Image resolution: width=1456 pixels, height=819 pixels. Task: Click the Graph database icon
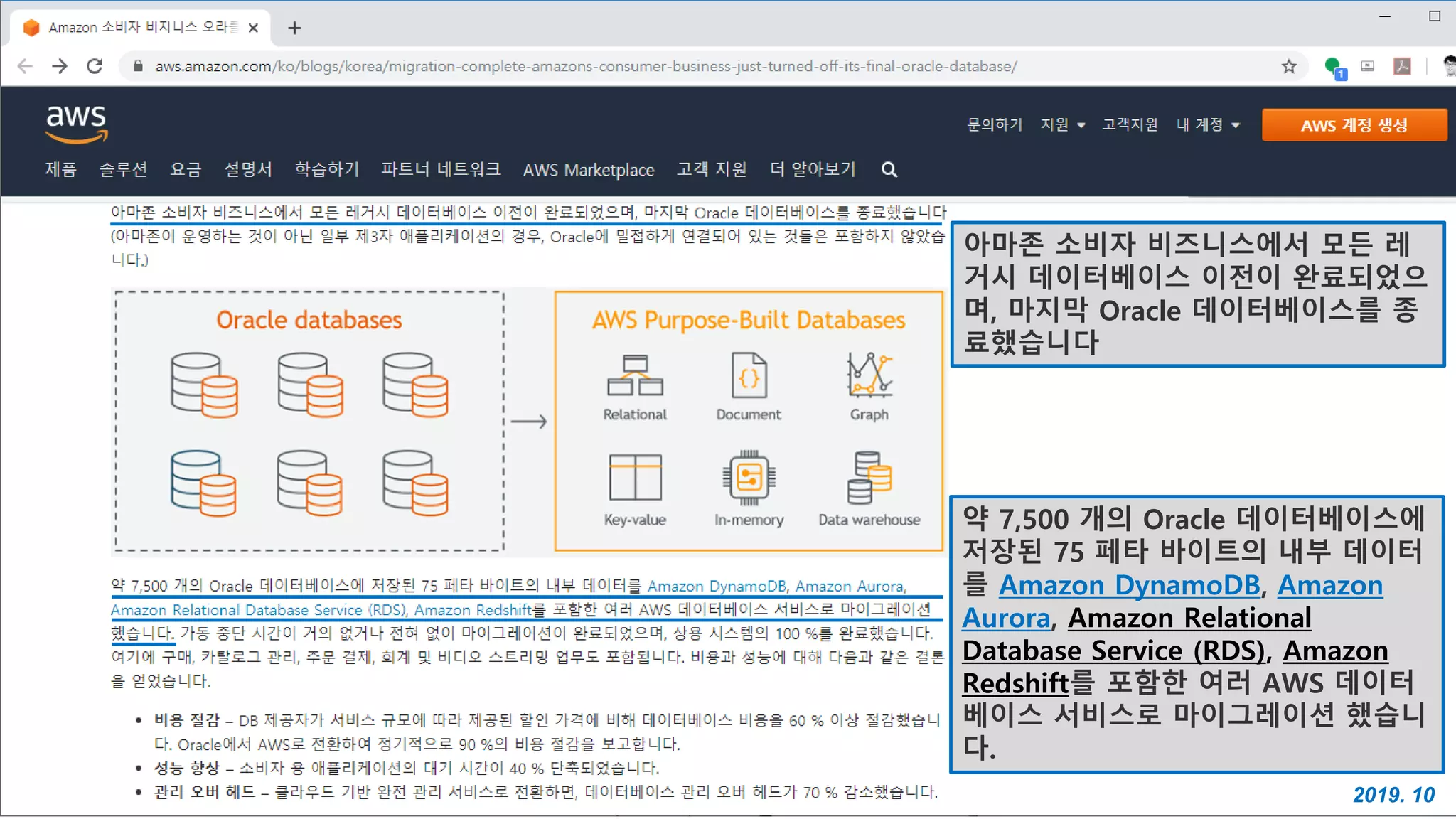tap(869, 375)
